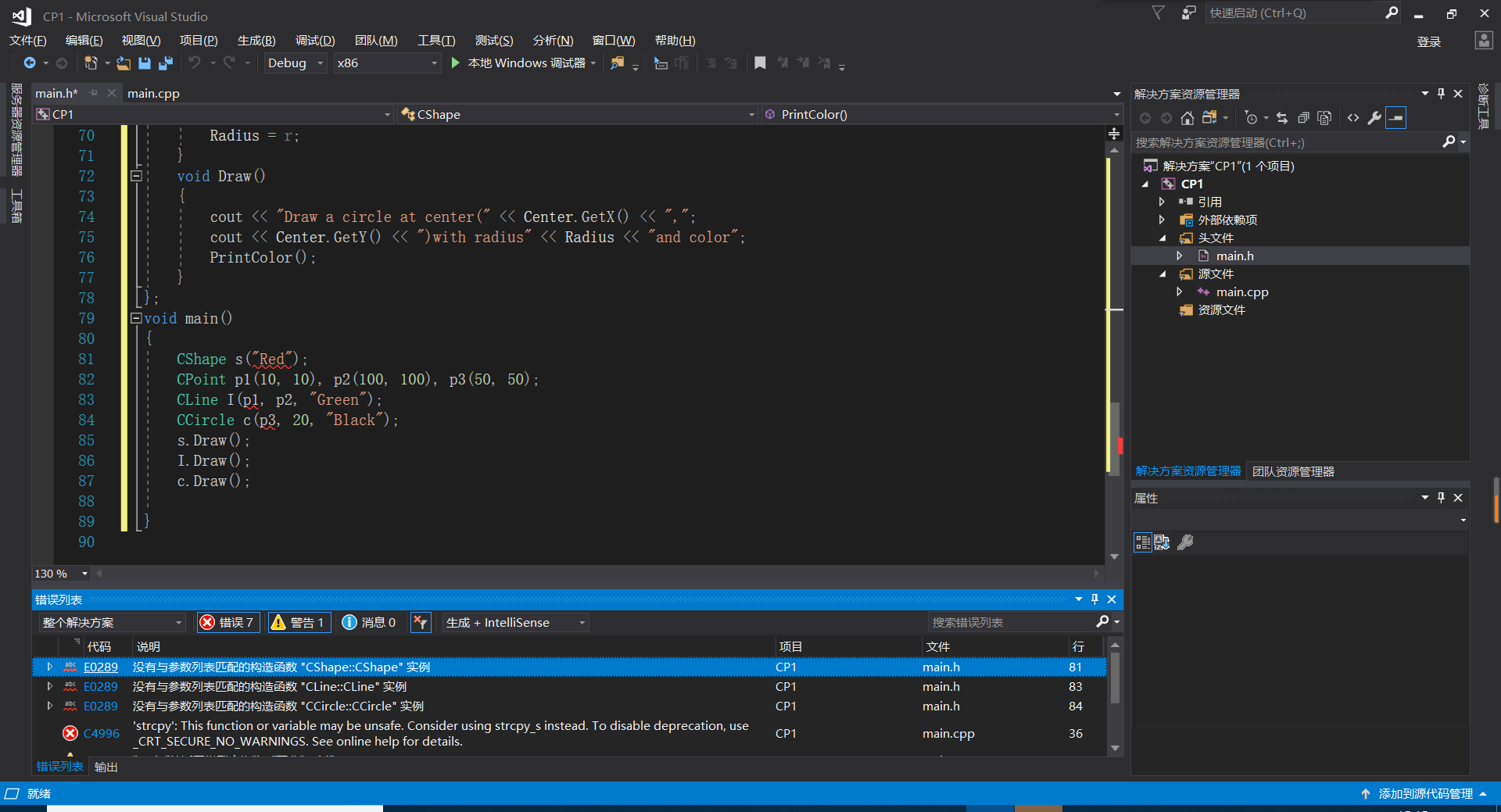Open the 工具(T) menu
Viewport: 1501px width, 812px height.
tap(436, 41)
